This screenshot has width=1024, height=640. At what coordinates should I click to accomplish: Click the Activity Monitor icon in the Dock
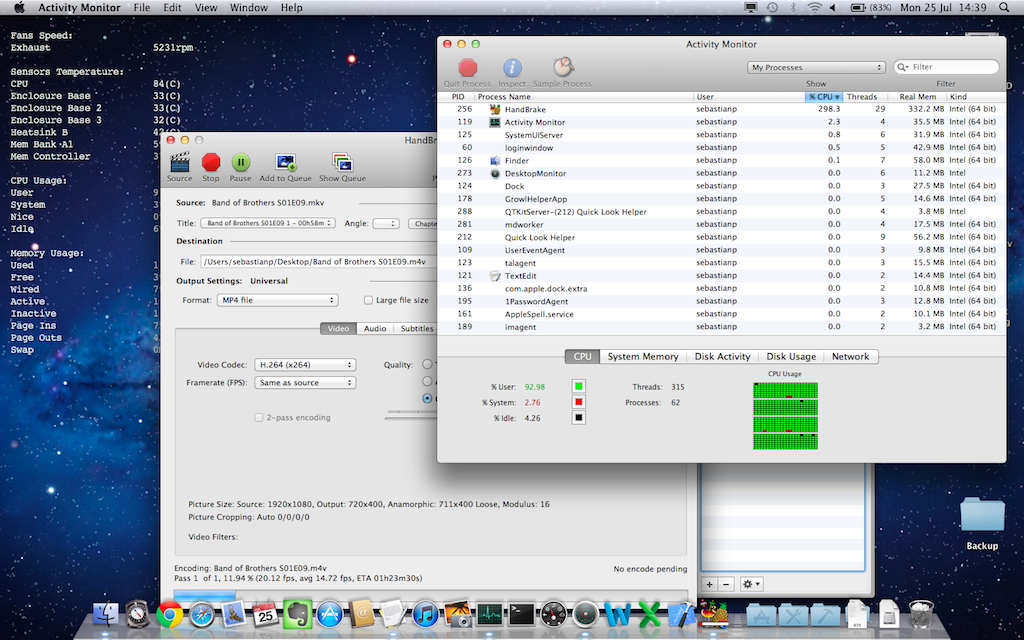490,615
